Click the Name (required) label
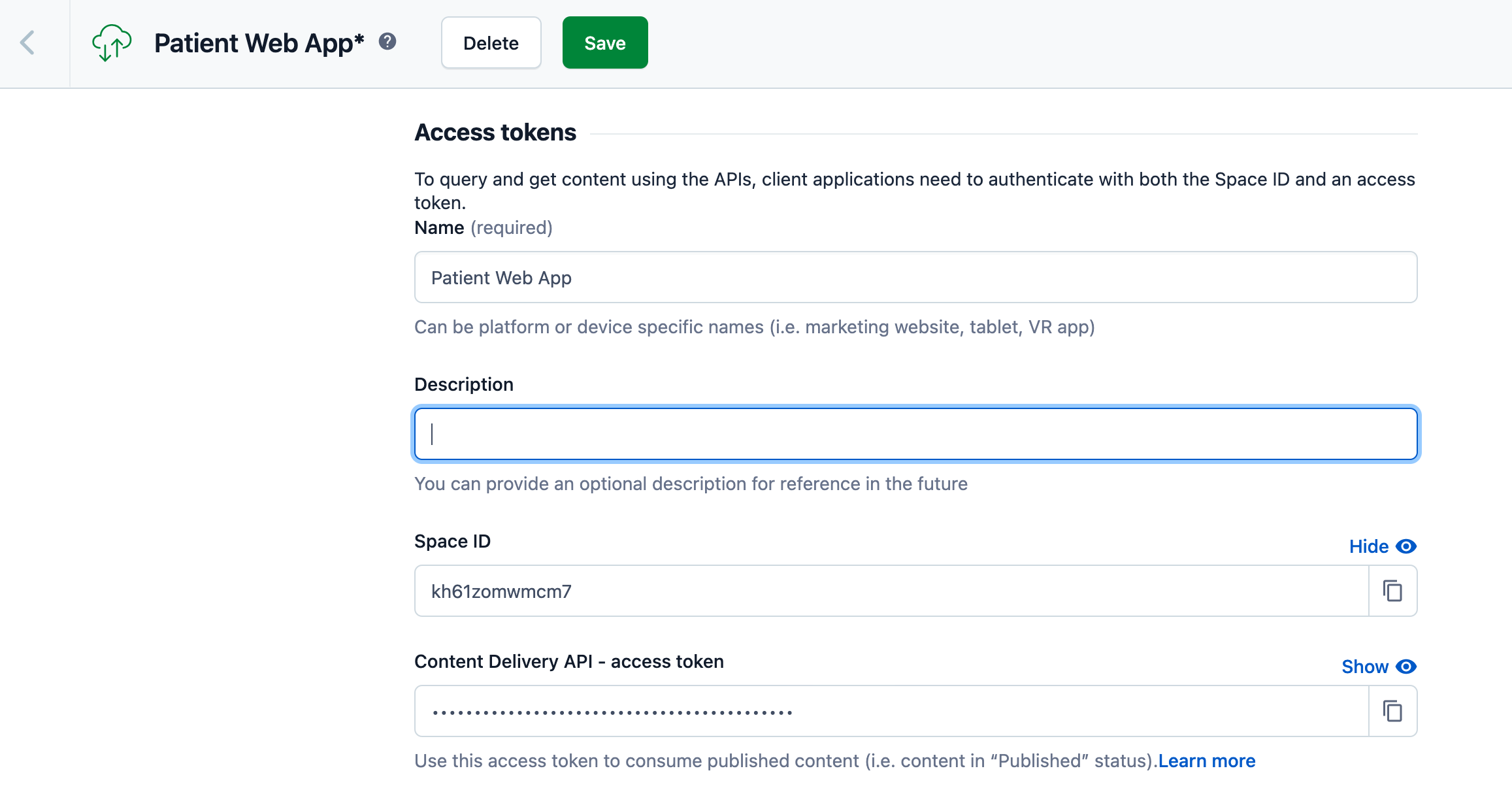The height and width of the screenshot is (792, 1512). [483, 228]
